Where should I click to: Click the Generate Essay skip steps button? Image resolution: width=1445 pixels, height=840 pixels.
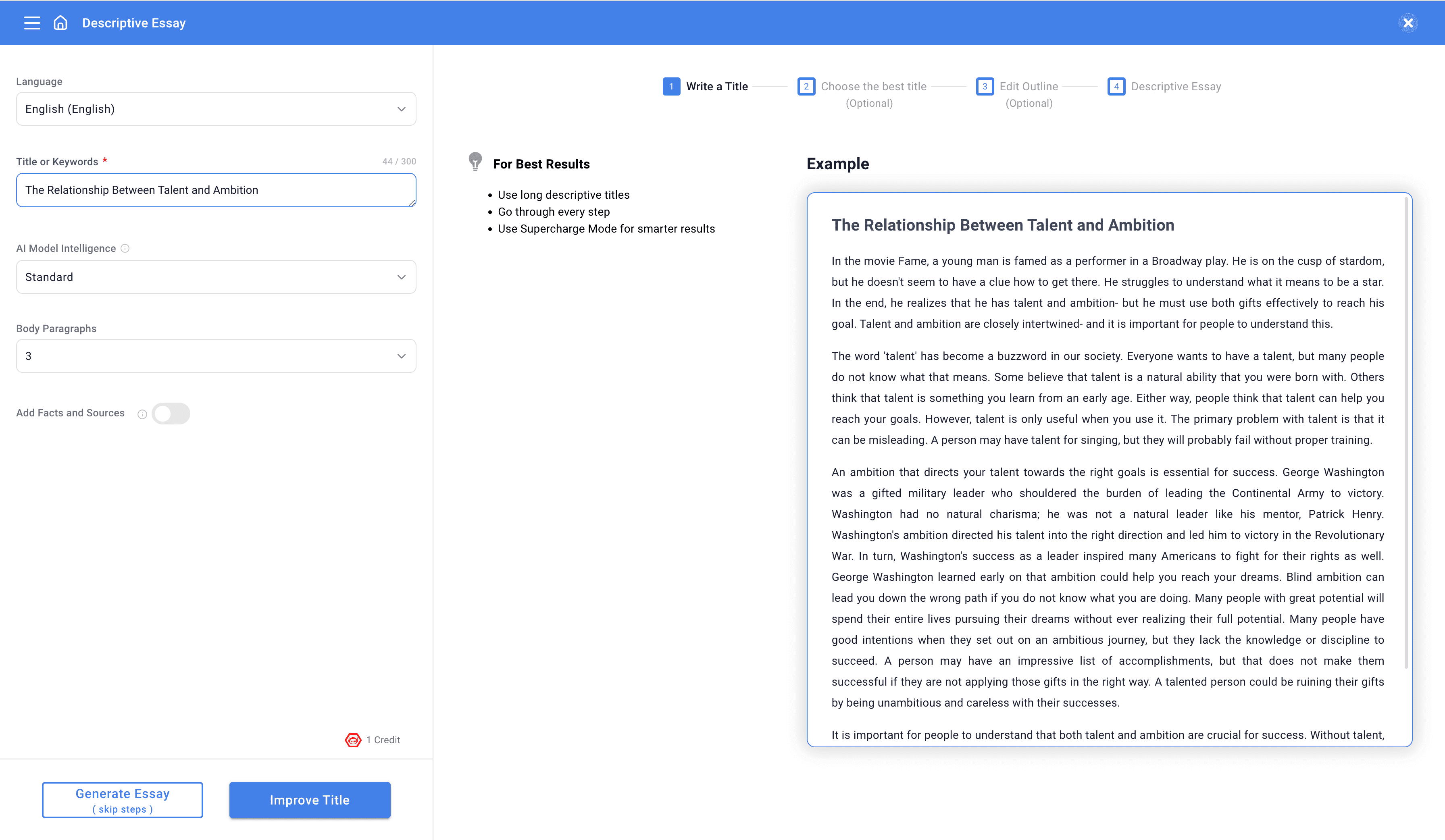[122, 800]
